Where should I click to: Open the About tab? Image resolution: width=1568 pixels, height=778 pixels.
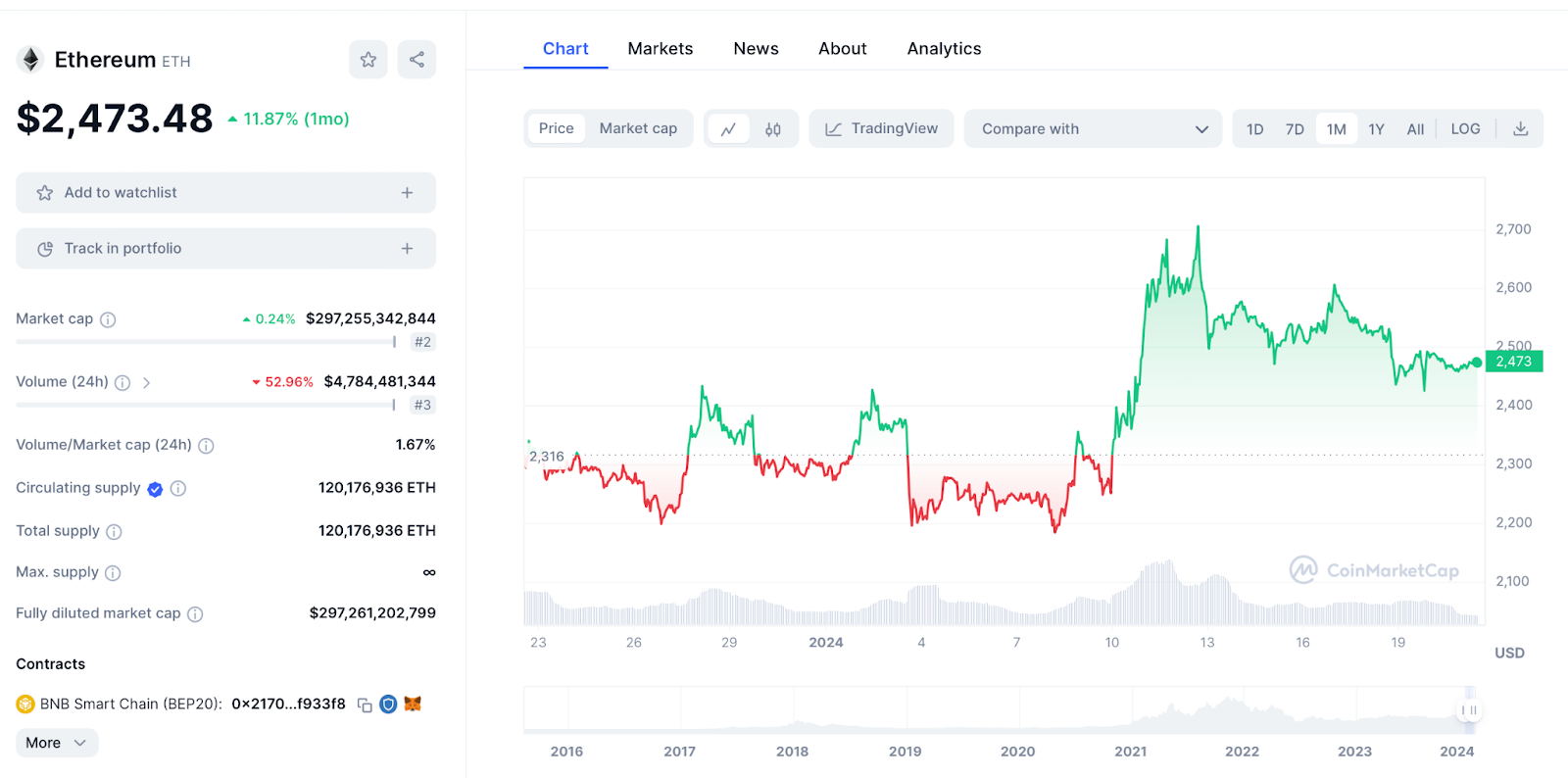tap(843, 49)
